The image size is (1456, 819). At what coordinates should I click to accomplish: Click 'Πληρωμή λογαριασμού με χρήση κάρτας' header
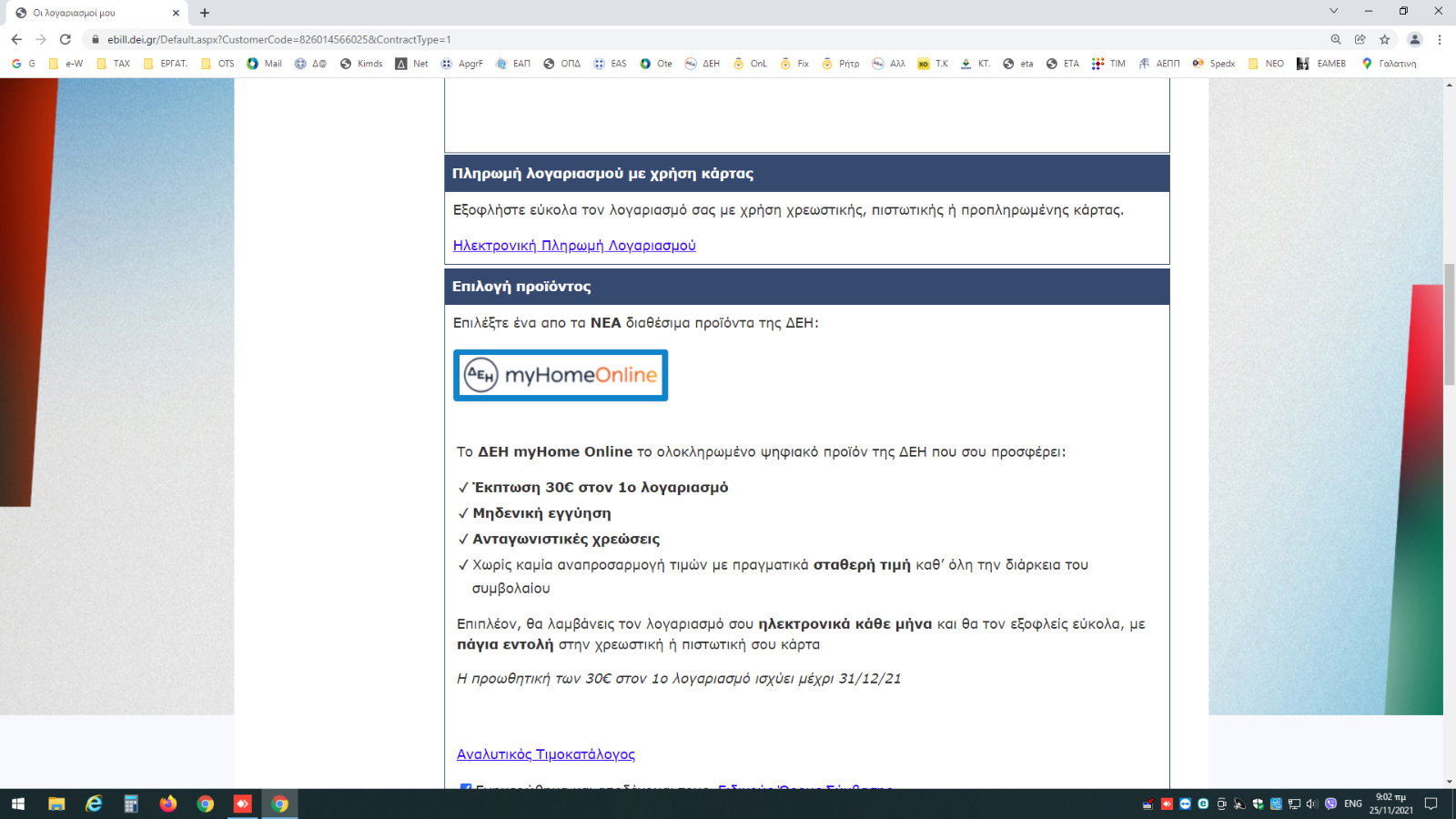coord(806,174)
